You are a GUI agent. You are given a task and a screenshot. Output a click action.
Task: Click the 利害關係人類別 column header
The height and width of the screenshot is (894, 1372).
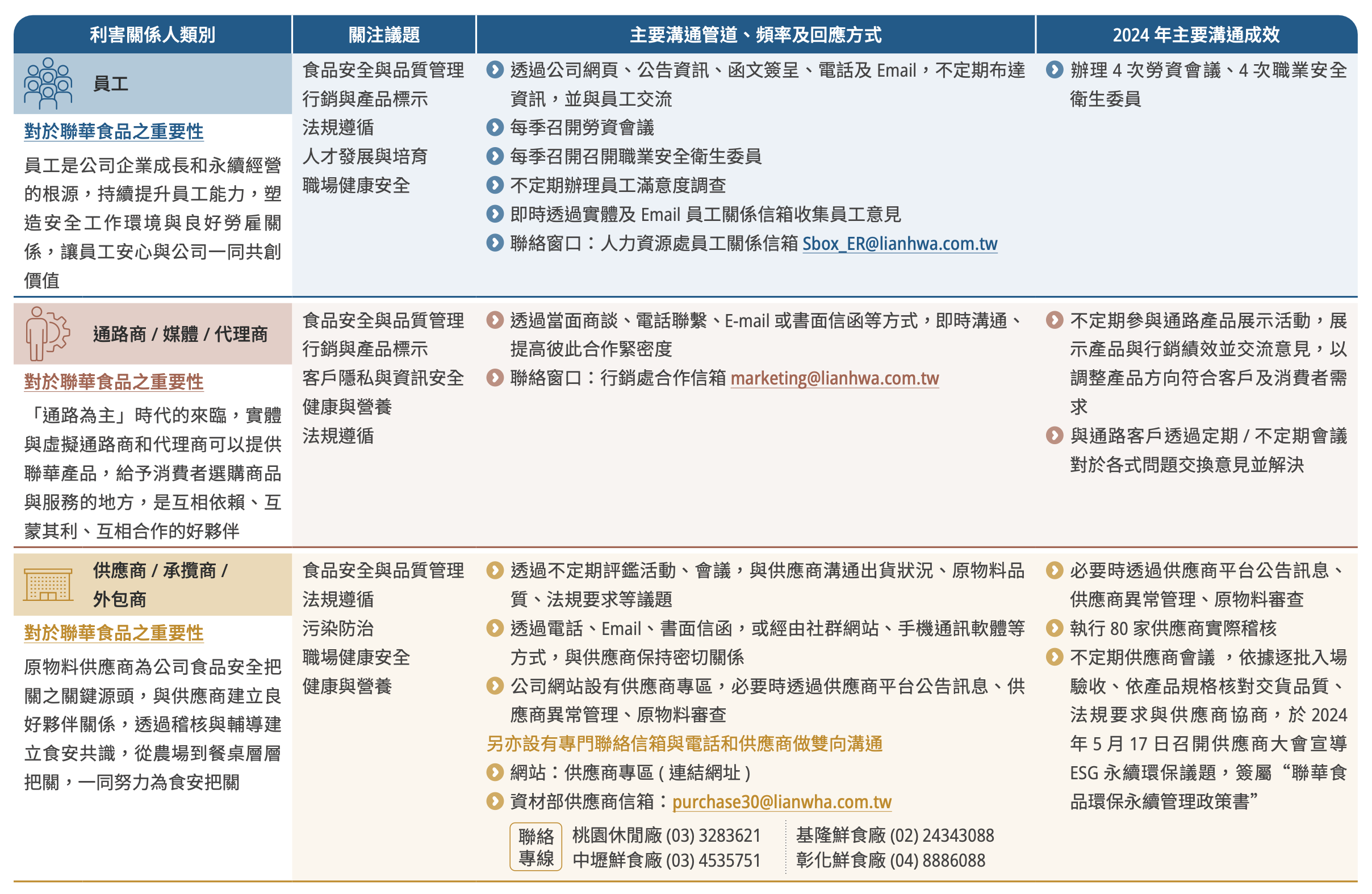click(152, 35)
